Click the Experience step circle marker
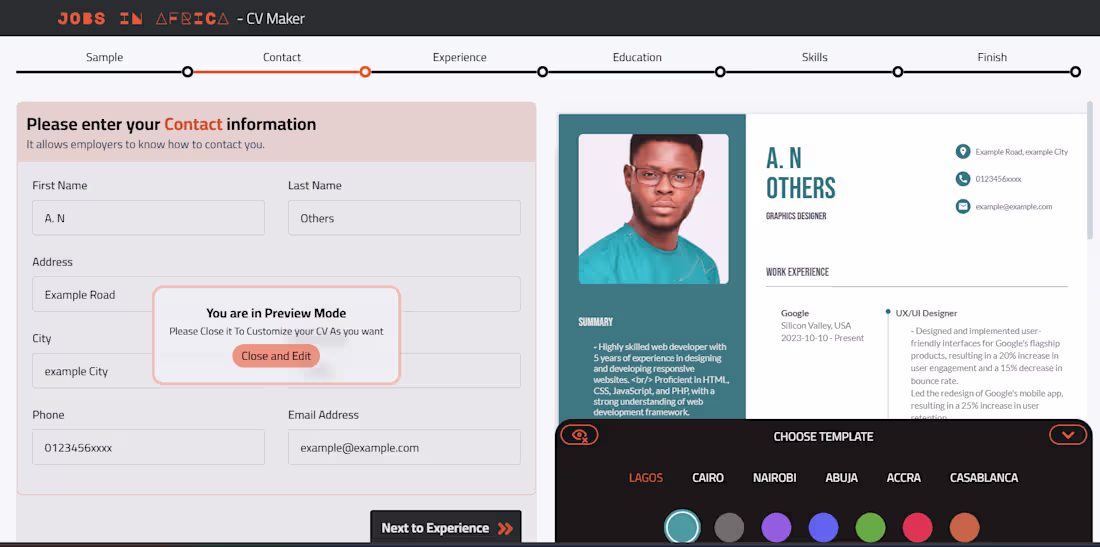Image resolution: width=1100 pixels, height=547 pixels. tap(542, 72)
